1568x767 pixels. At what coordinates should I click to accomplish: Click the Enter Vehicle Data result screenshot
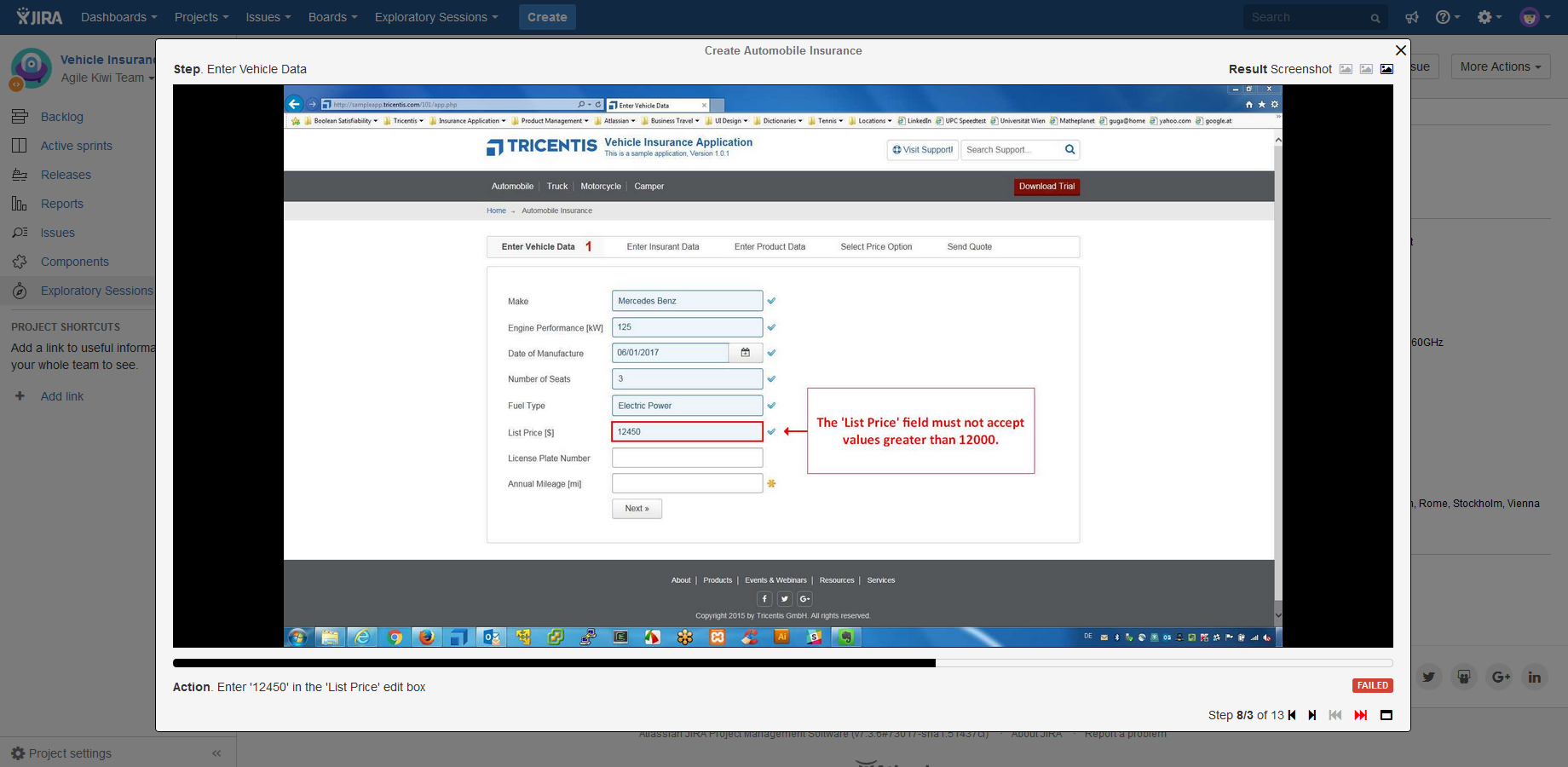[x=783, y=366]
